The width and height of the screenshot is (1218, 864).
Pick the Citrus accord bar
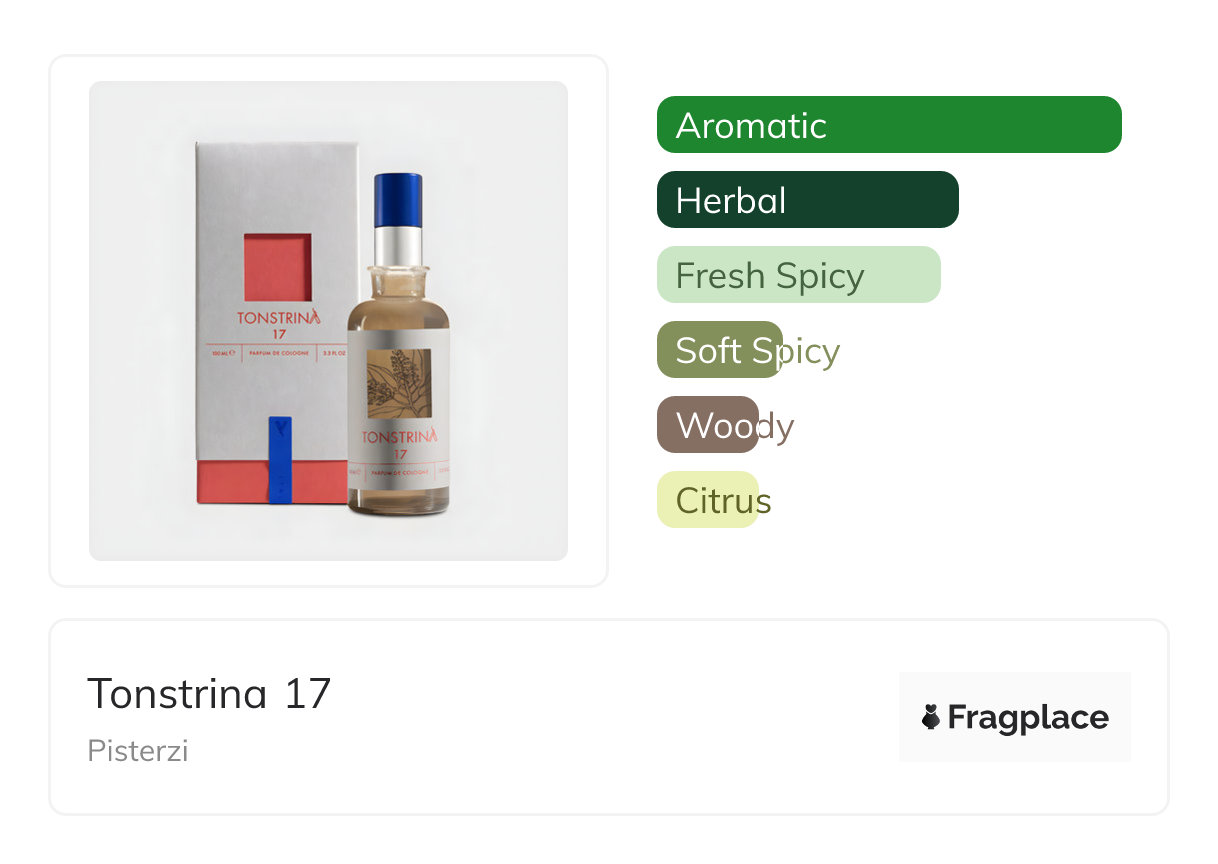tap(707, 500)
